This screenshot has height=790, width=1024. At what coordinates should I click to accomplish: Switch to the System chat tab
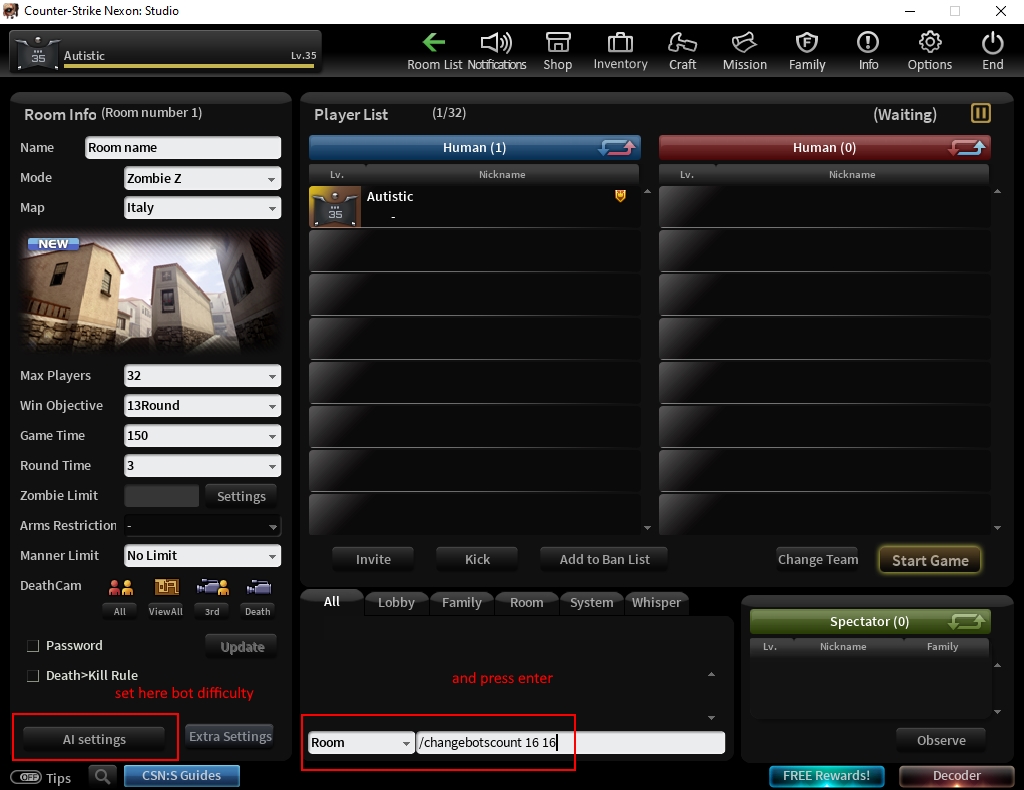[592, 603]
